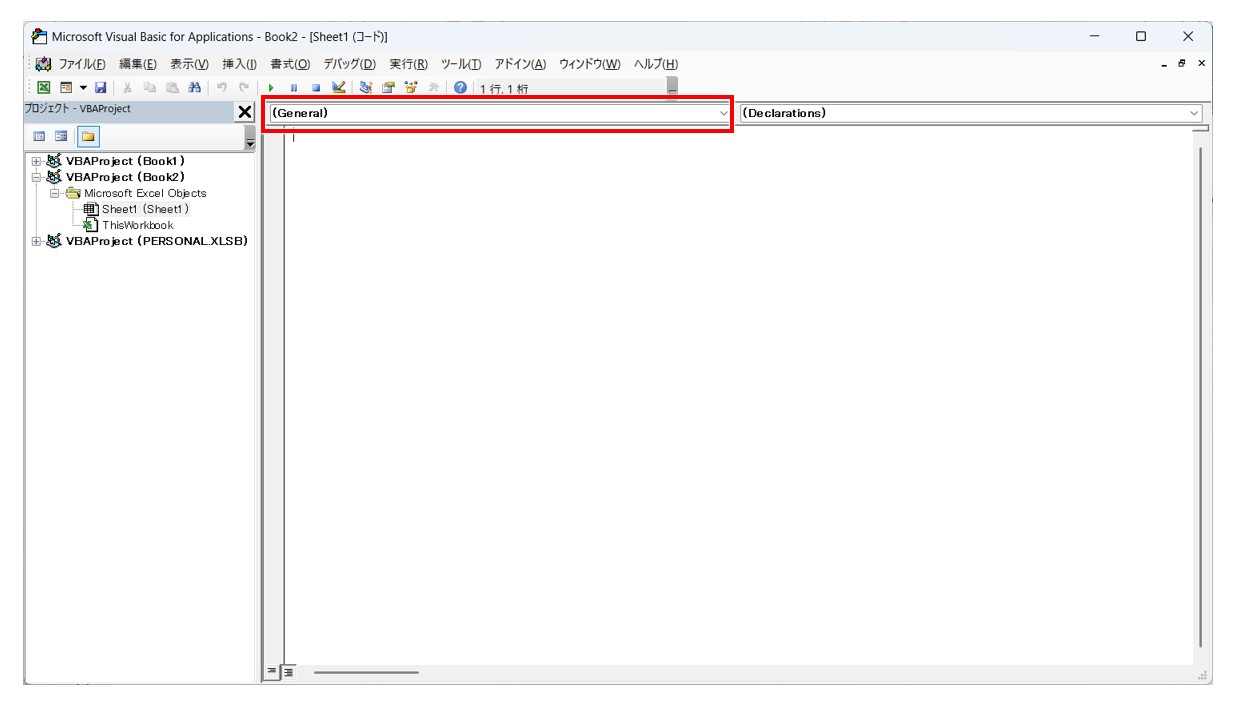Open the ファイル(F) menu
Viewport: 1236px width, 706px height.
82,64
